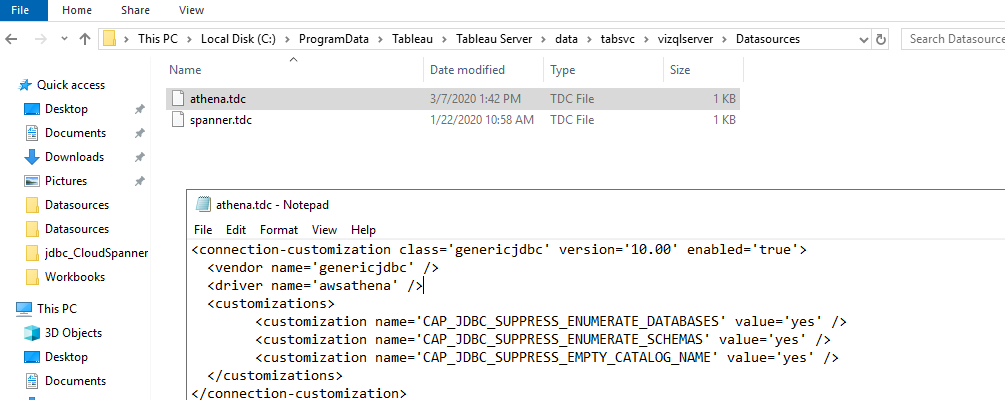Image resolution: width=1005 pixels, height=400 pixels.
Task: Select the spanner.tdc file
Action: coord(453,120)
